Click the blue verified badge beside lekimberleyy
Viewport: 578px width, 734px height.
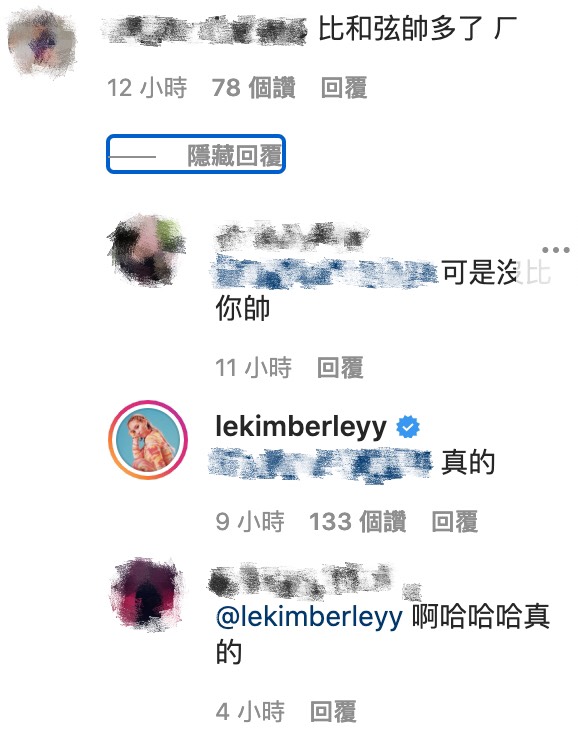(x=408, y=427)
